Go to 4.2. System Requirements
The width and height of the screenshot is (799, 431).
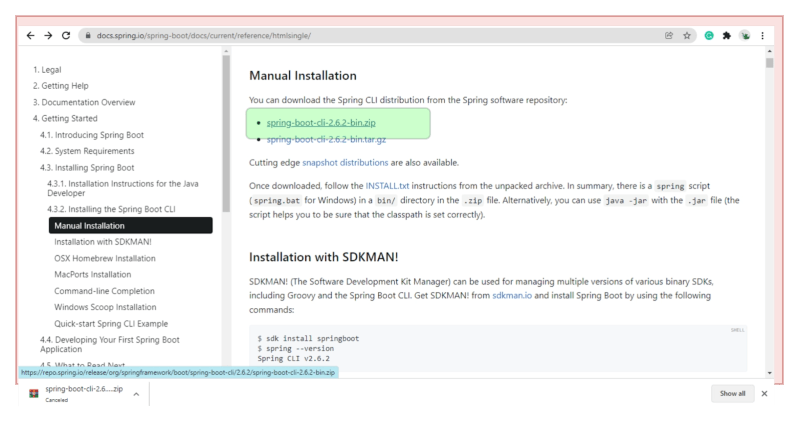87,151
